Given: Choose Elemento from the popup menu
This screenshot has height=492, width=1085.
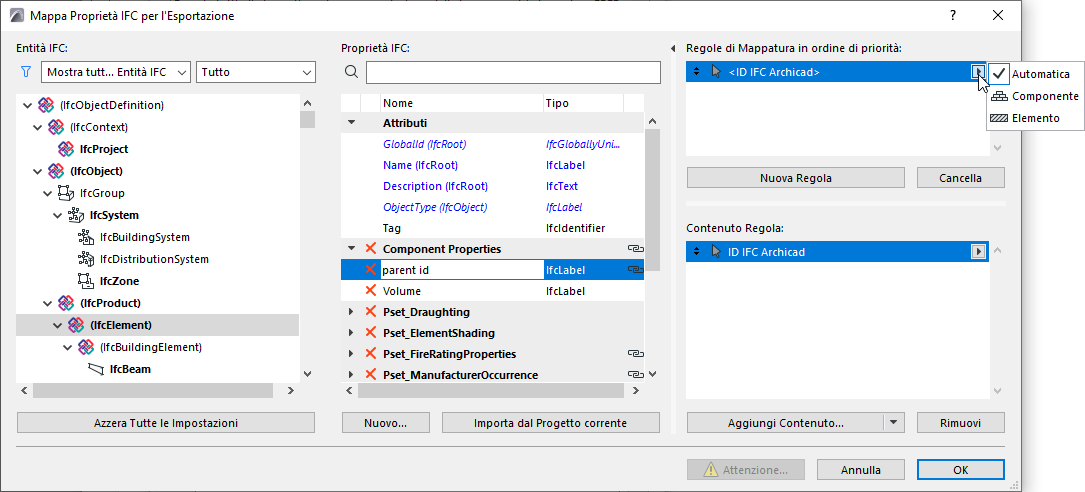Looking at the screenshot, I should [1035, 118].
